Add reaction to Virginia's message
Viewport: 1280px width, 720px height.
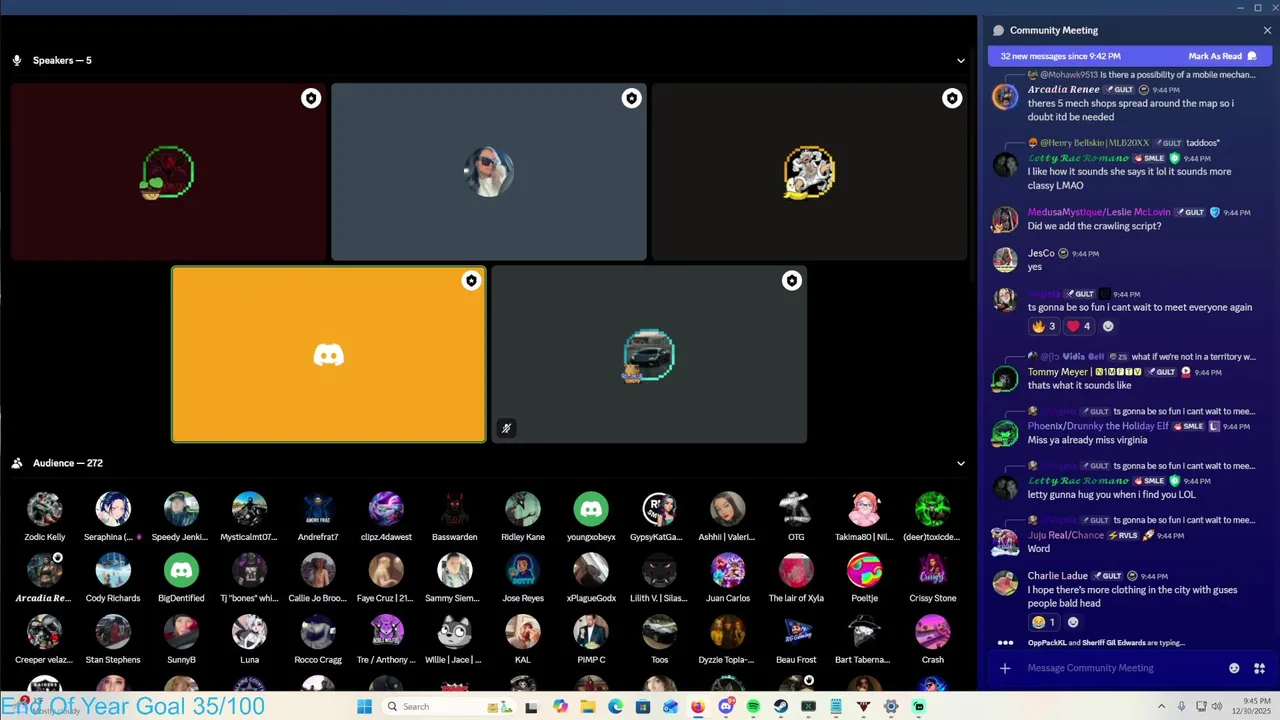point(1108,326)
